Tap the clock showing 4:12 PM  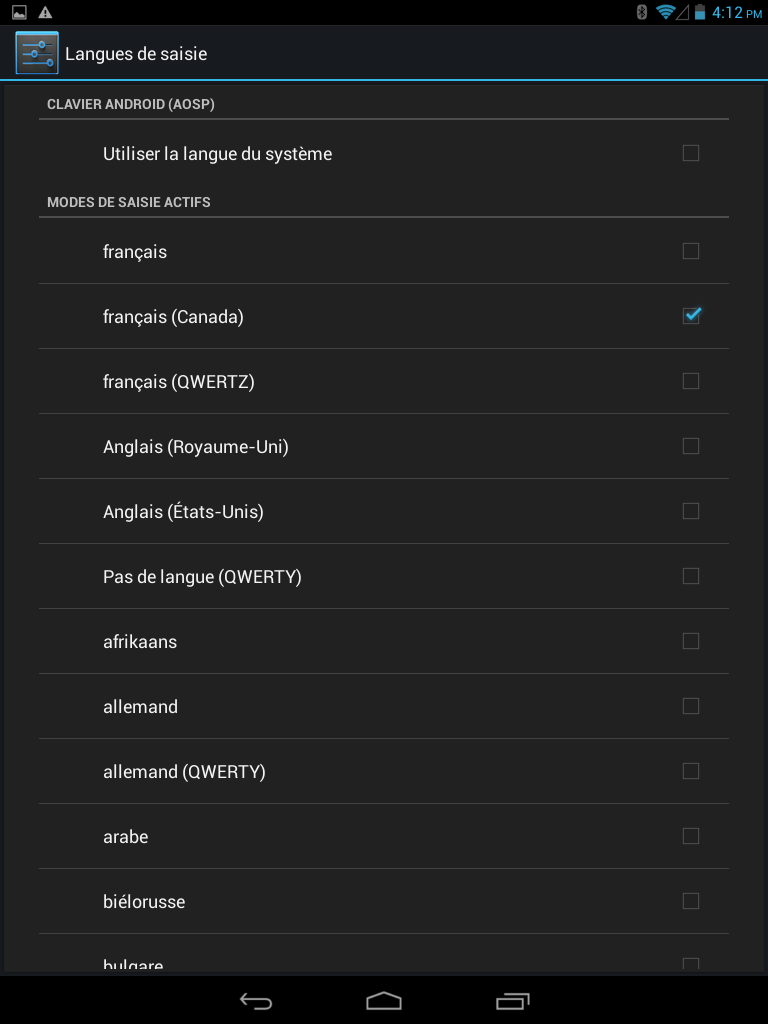point(737,12)
